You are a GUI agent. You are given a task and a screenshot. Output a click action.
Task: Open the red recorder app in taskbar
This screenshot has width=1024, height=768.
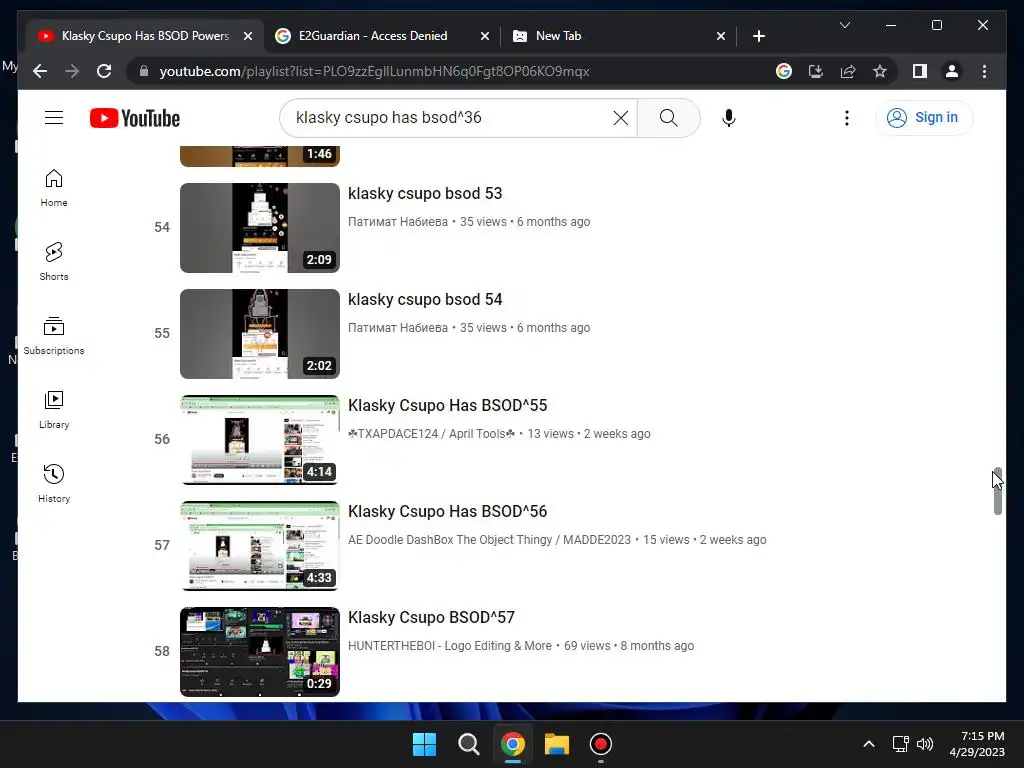pyautogui.click(x=601, y=744)
